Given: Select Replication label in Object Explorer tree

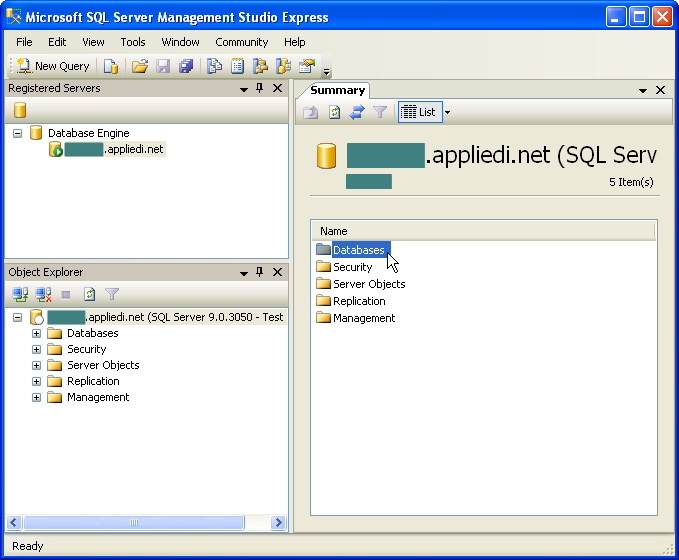Looking at the screenshot, I should pos(93,381).
